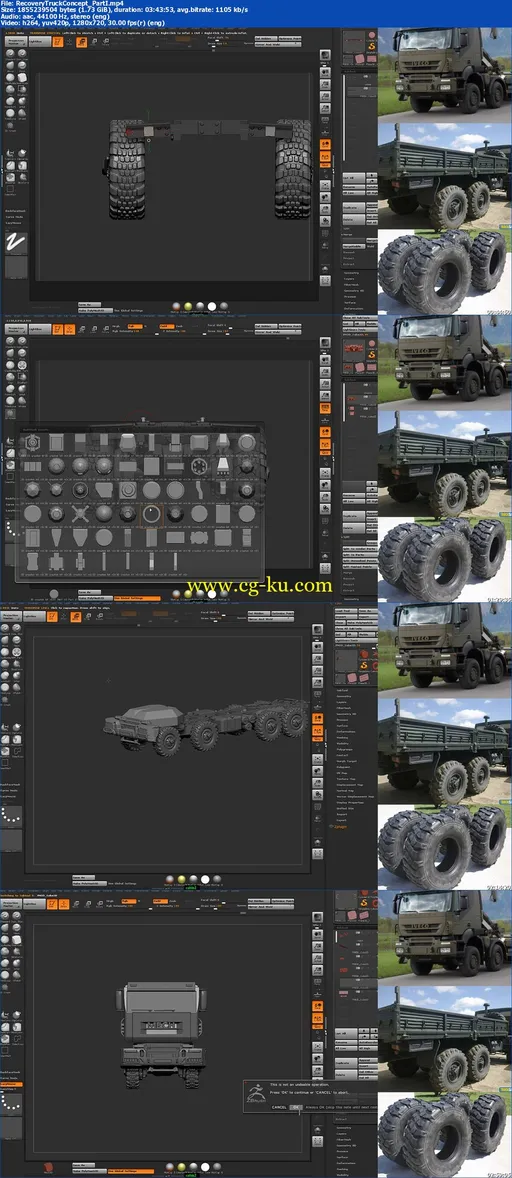
Task: Pick the gear-shaped mesh in popup's first cell
Action: pyautogui.click(x=32, y=444)
